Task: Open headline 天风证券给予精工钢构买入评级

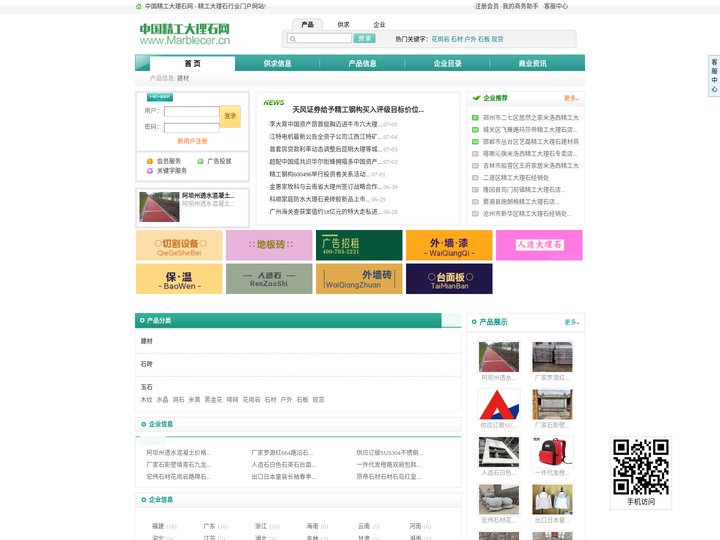Action: [358, 109]
